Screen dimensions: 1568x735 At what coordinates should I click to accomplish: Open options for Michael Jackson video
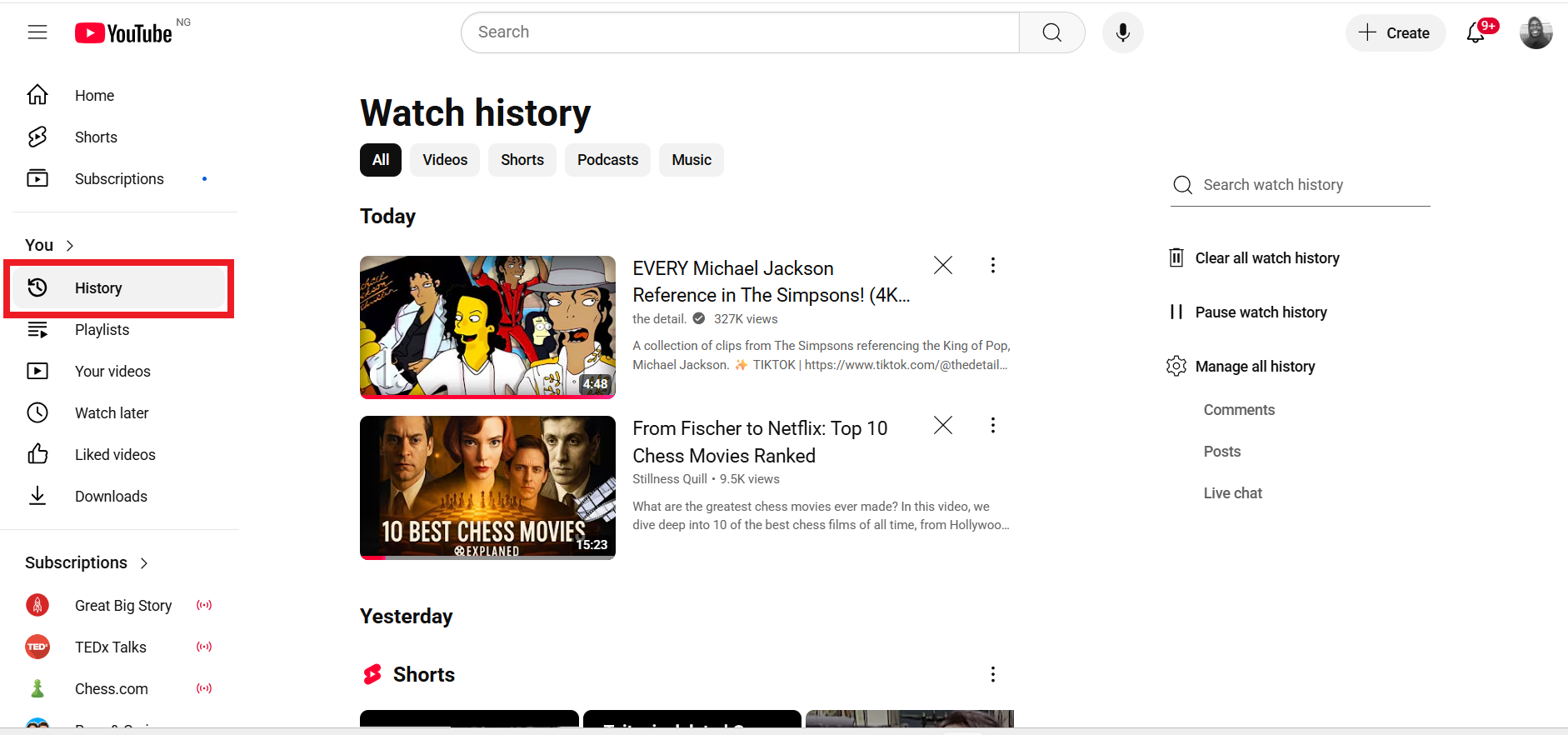click(992, 265)
